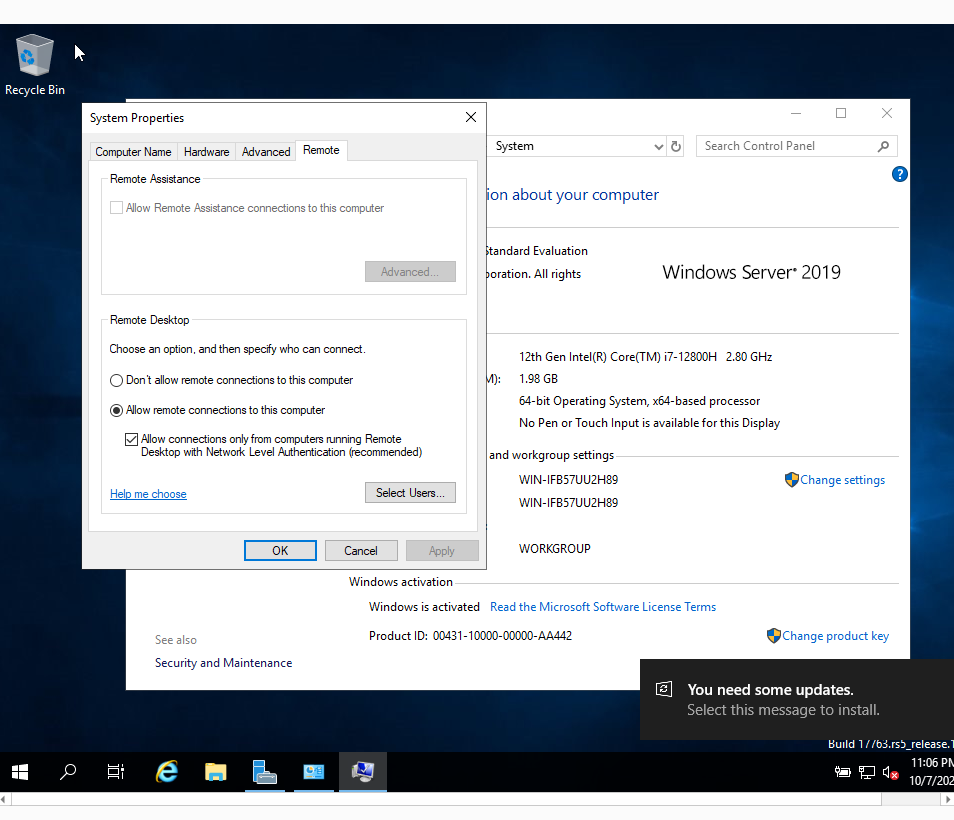
Task: Click the 1.98 GB memory value
Action: point(538,378)
